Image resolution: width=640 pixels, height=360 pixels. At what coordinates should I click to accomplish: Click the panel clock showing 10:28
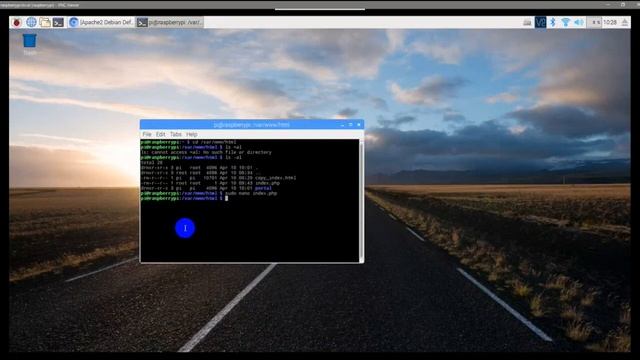point(610,22)
